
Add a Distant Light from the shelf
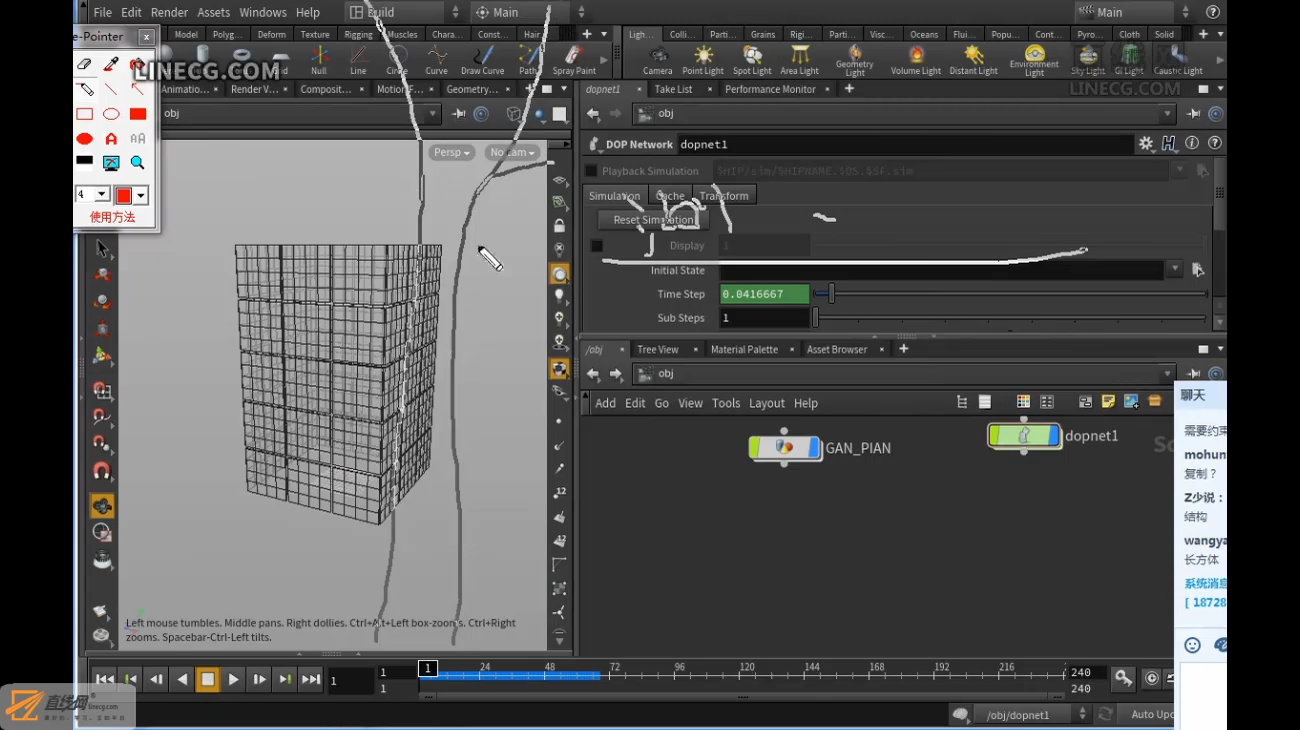pyautogui.click(x=973, y=59)
